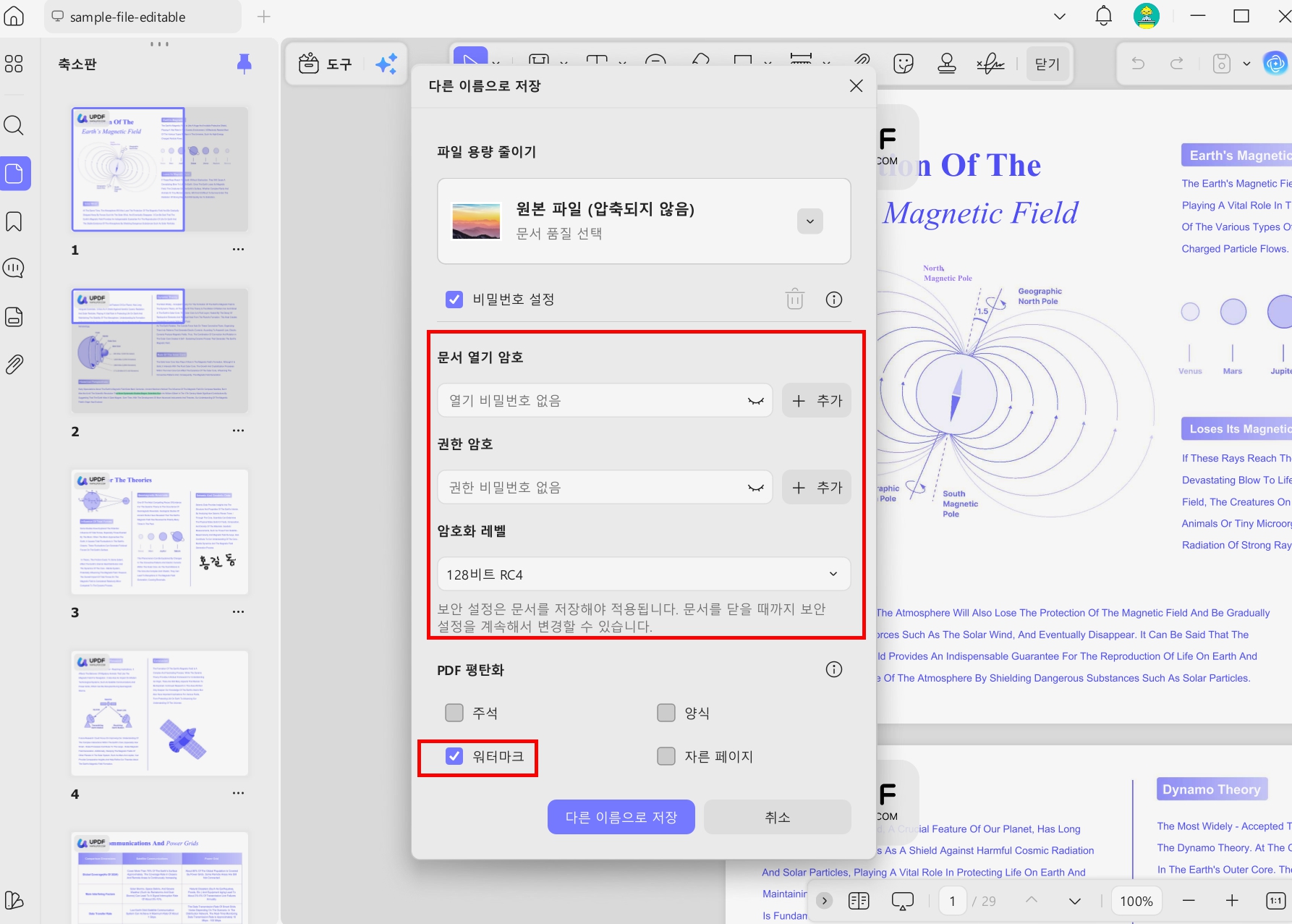Expand the bottom bar collapse arrow
The height and width of the screenshot is (924, 1292).
pyautogui.click(x=824, y=901)
